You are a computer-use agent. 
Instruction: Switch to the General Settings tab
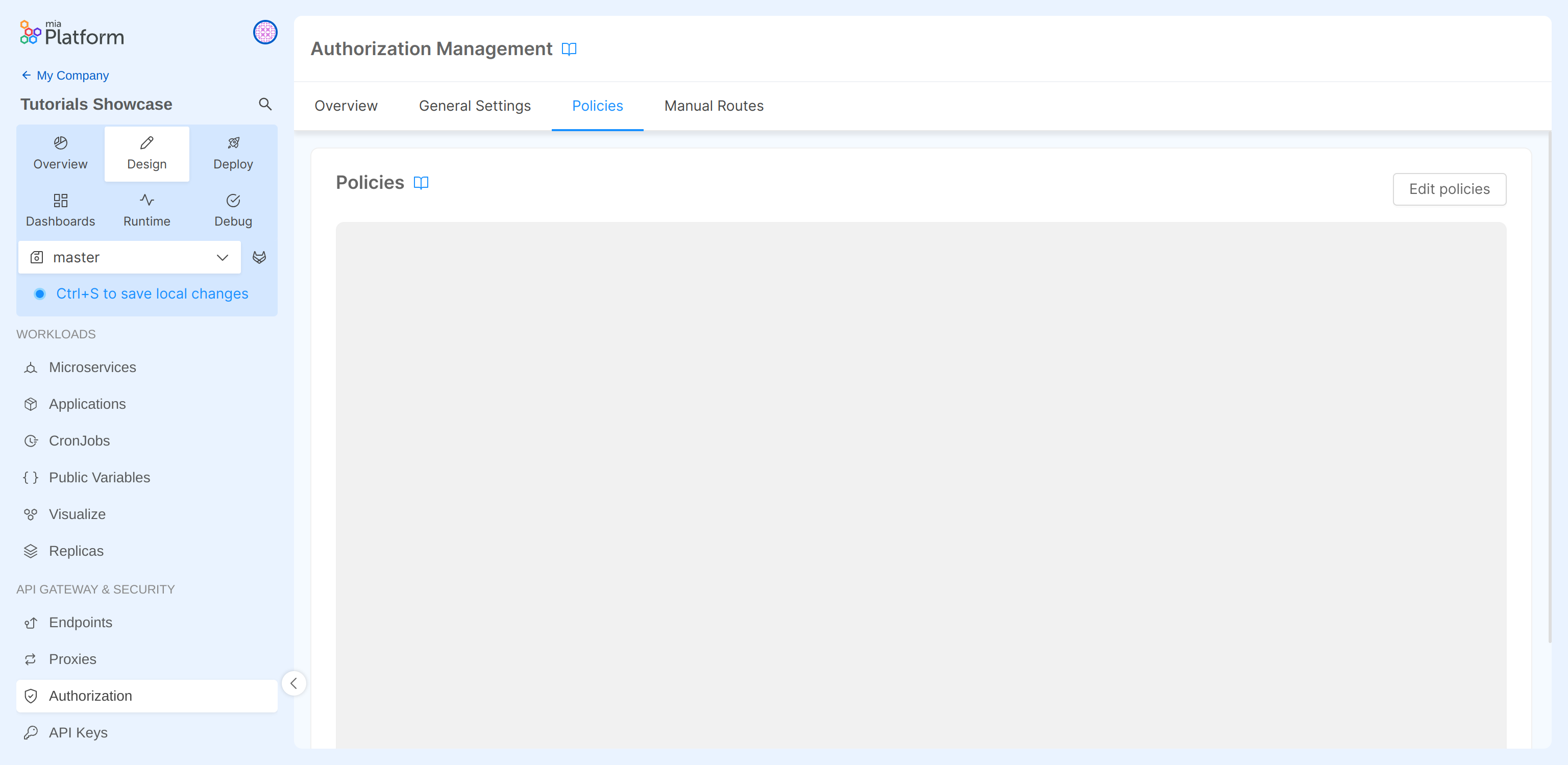(x=474, y=105)
